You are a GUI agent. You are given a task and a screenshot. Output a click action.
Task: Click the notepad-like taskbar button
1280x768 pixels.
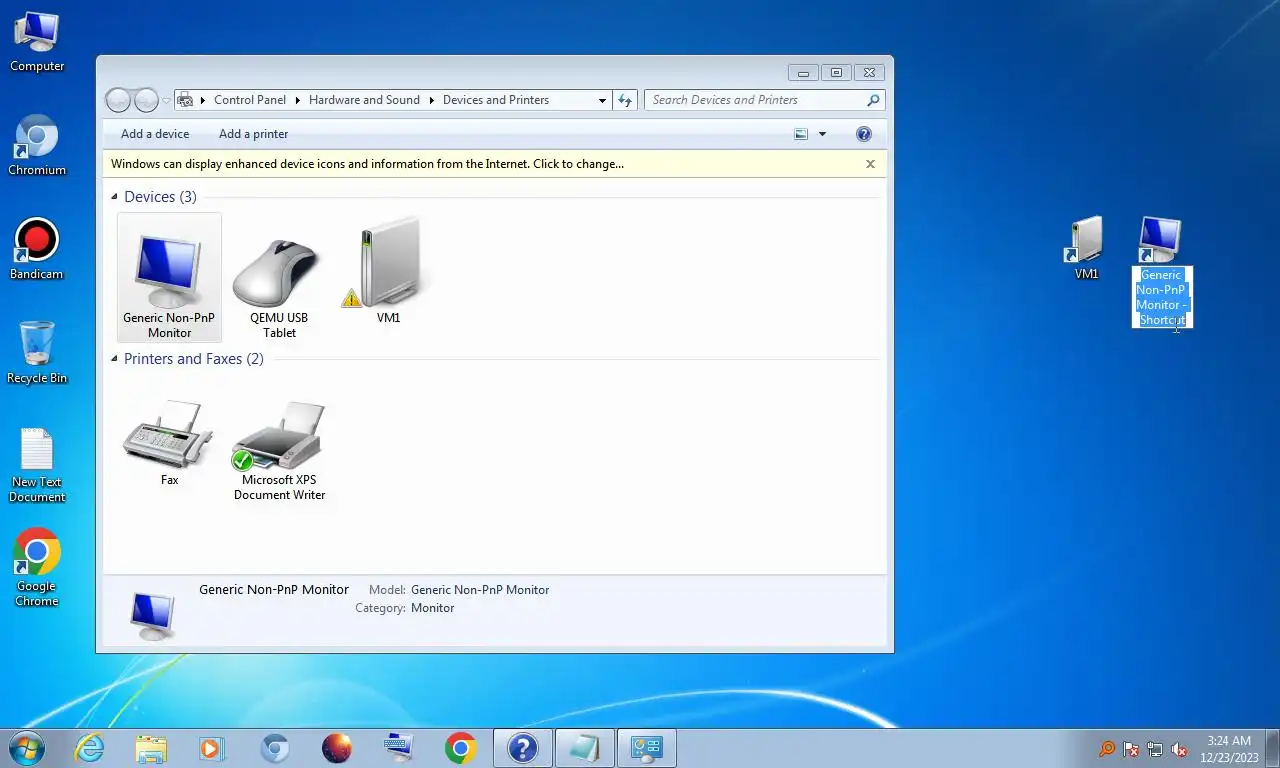(585, 748)
